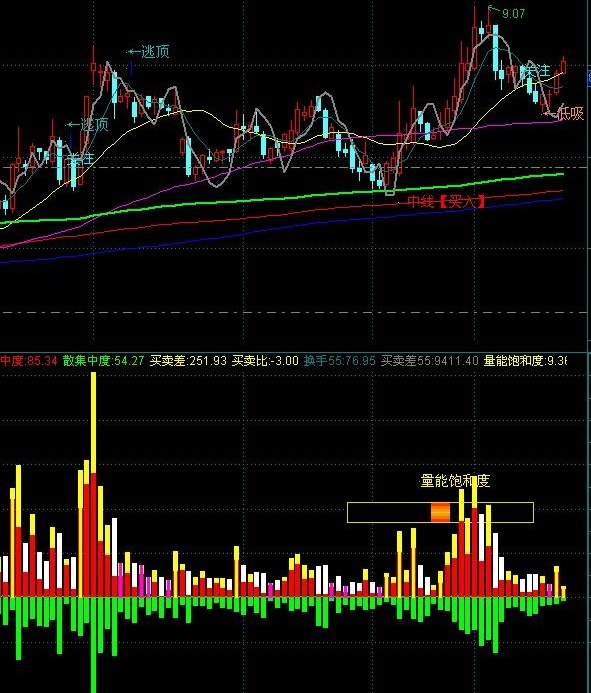Screen dimensions: 591x693
Task: Select the last red candlestick on the chart
Action: point(564,66)
